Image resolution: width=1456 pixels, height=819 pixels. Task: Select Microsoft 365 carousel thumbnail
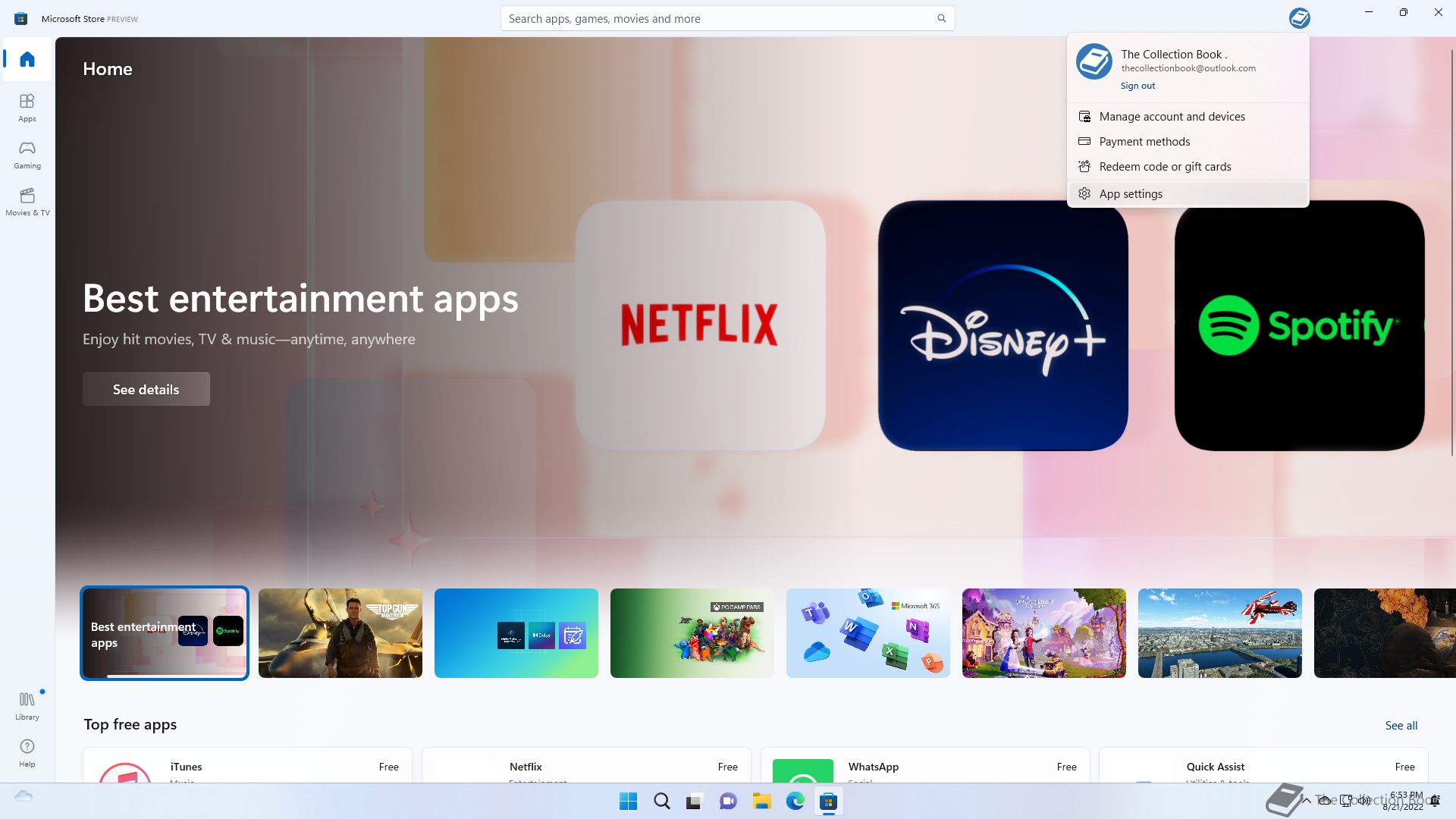[x=868, y=633]
